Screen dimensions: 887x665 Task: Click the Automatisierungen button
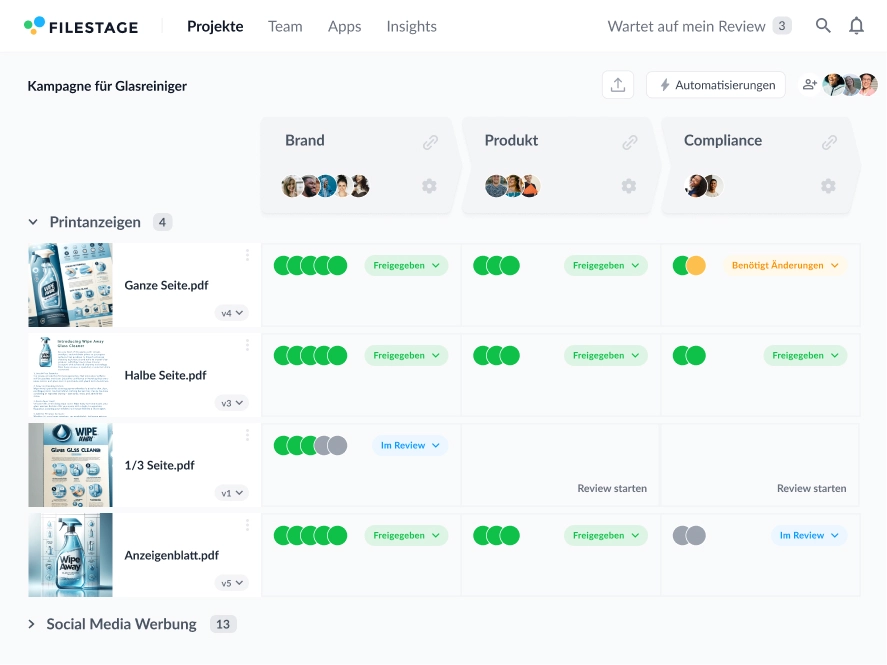coord(716,85)
